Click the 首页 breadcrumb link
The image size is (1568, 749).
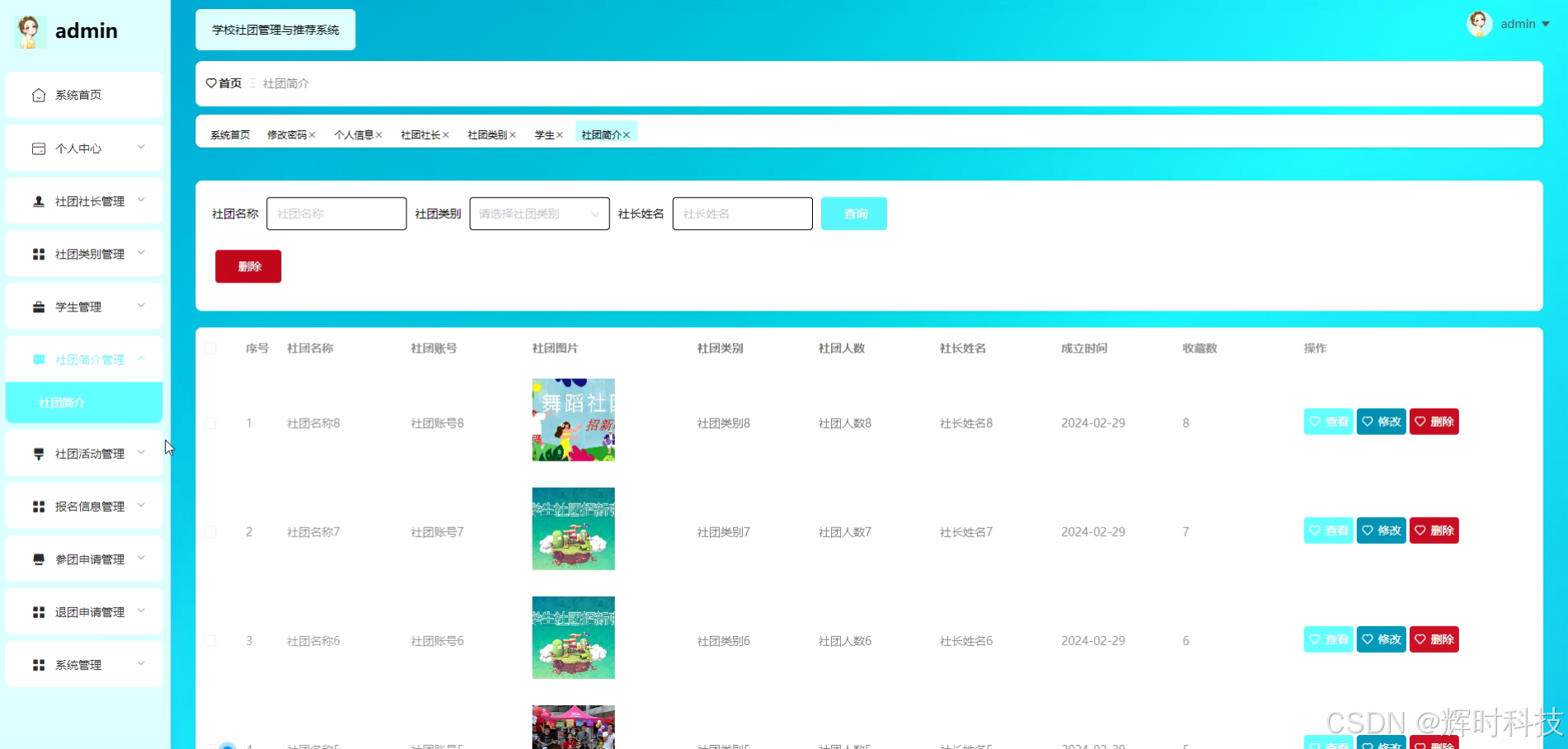[x=230, y=83]
